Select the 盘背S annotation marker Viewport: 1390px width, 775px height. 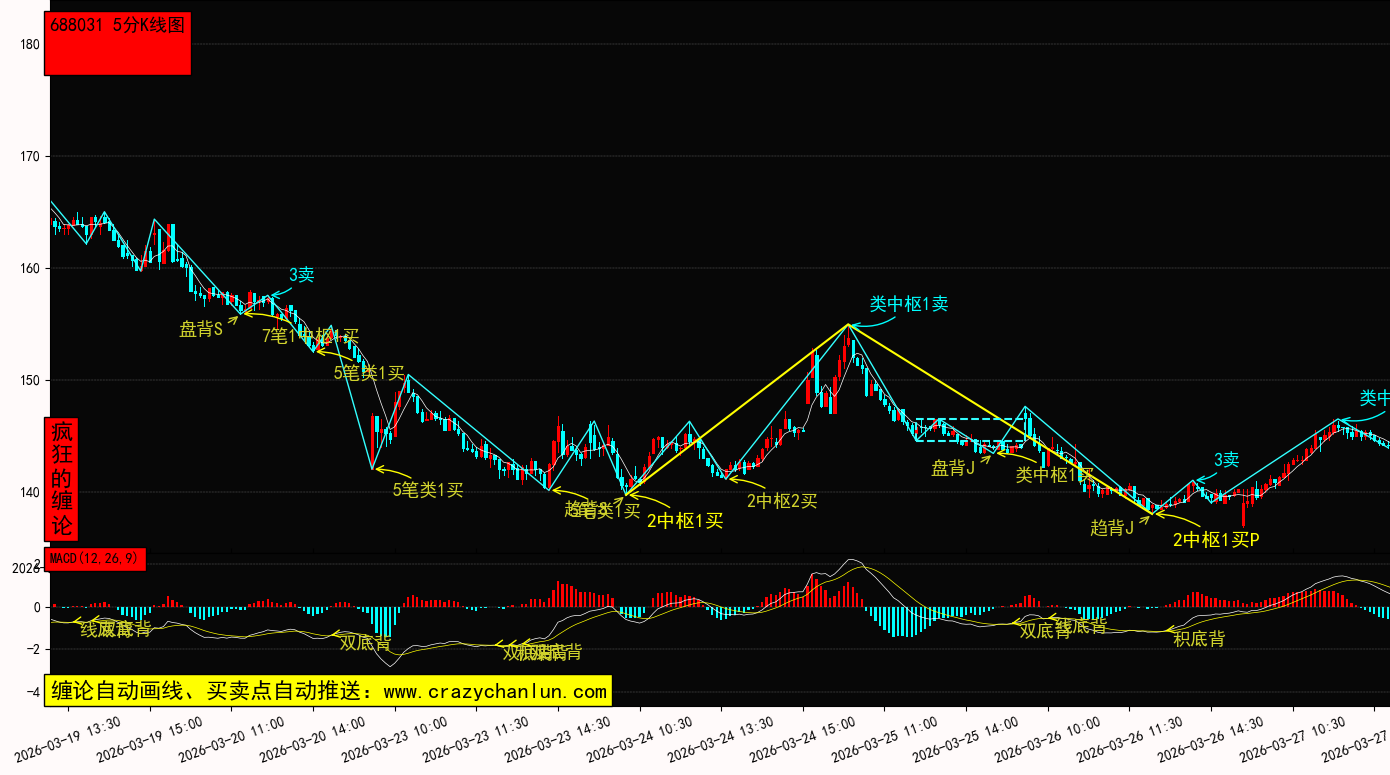[x=201, y=329]
